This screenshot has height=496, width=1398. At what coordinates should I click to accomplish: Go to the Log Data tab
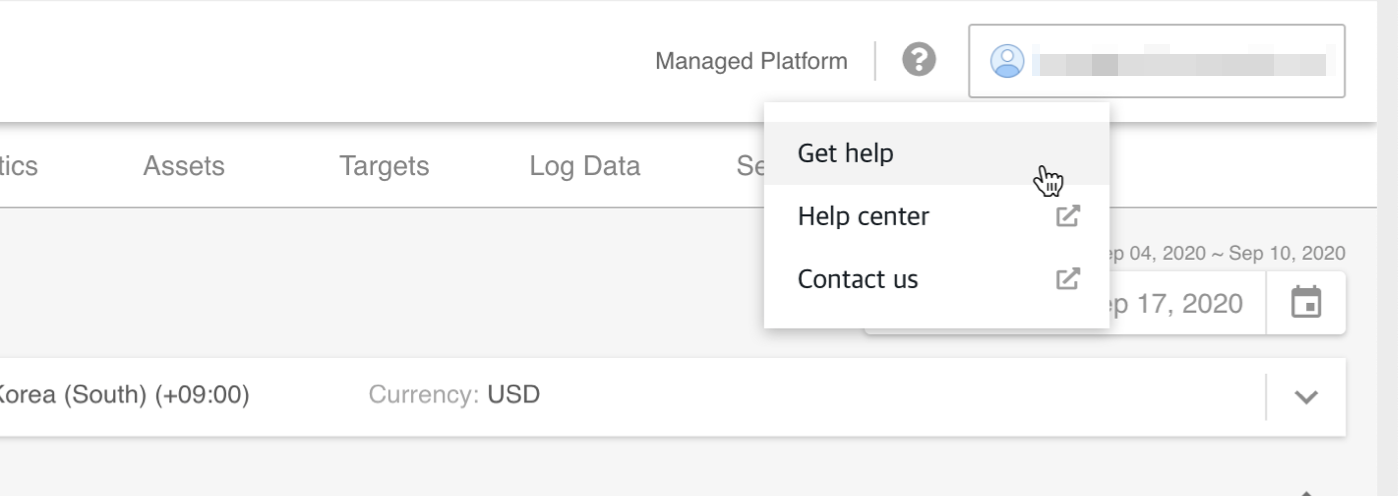584,166
